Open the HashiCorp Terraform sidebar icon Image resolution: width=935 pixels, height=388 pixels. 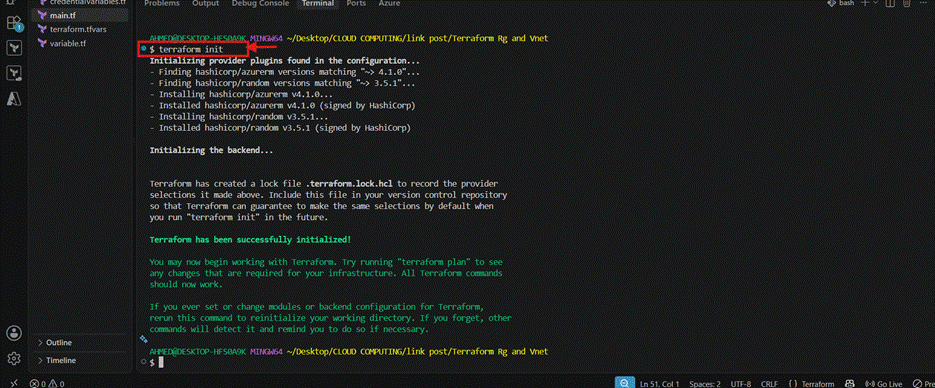[x=14, y=48]
